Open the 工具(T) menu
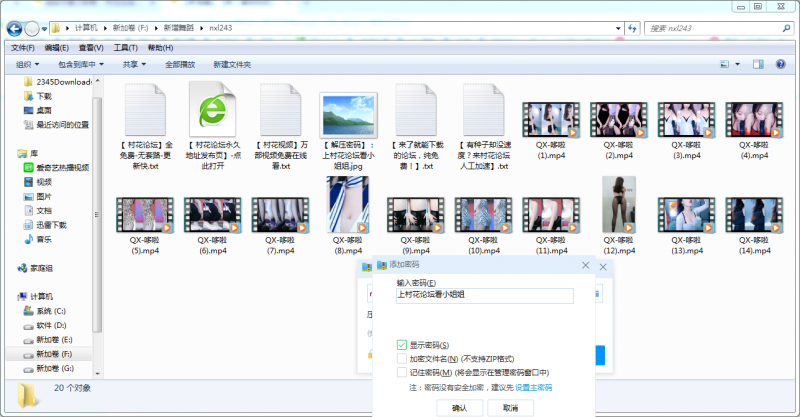 click(x=125, y=47)
